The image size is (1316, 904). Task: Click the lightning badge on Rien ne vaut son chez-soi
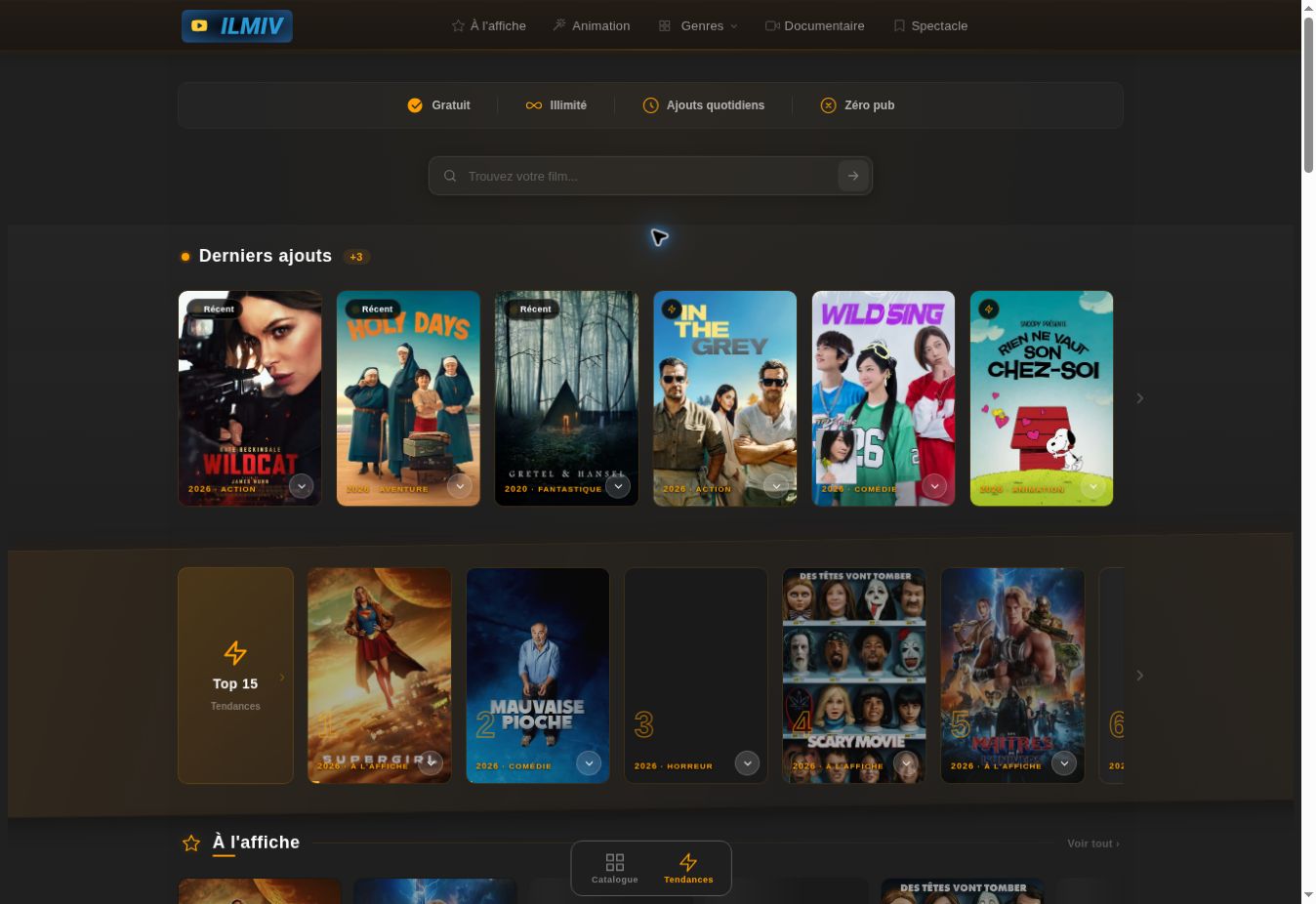988,308
